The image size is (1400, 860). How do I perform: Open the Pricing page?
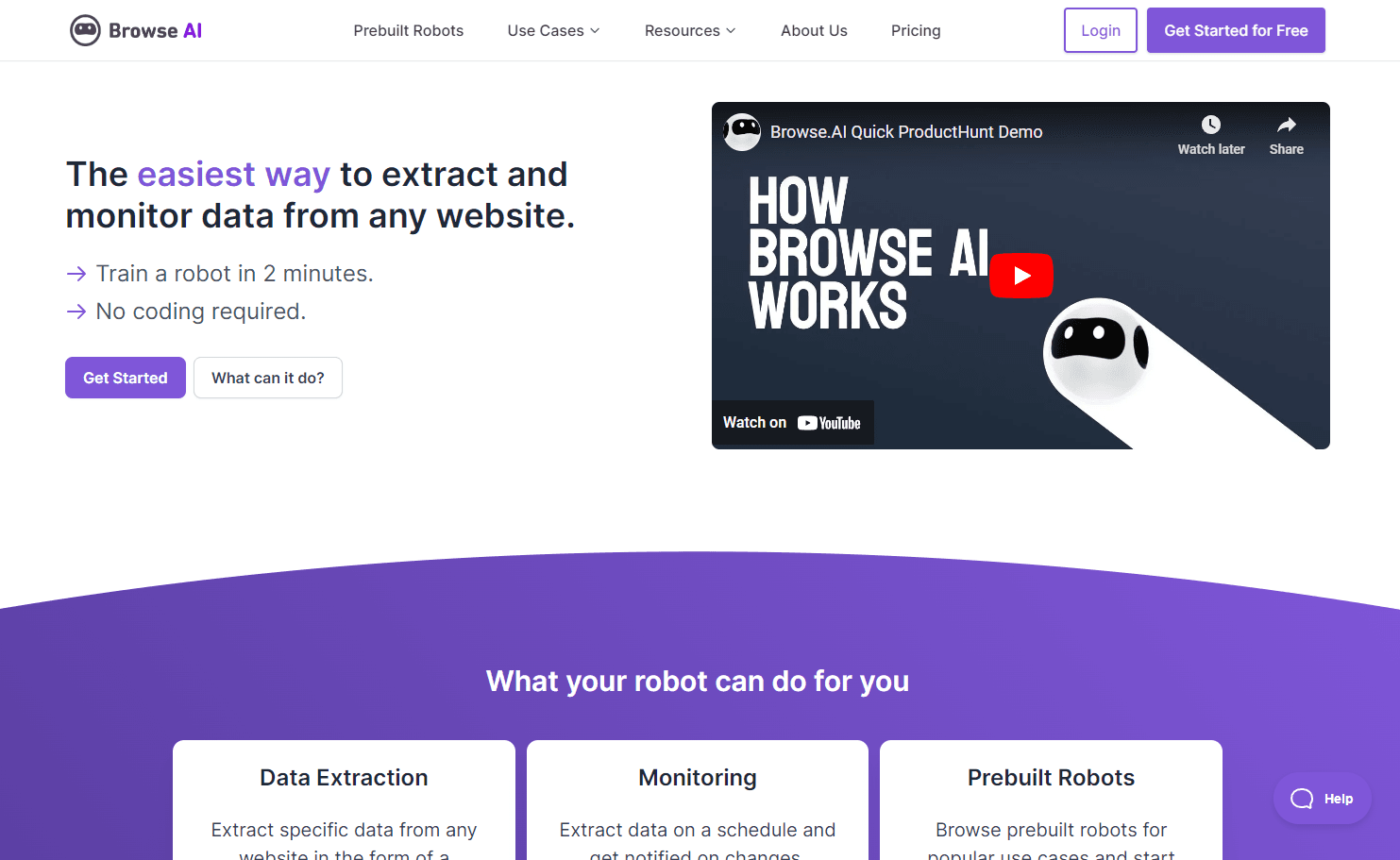pyautogui.click(x=916, y=30)
